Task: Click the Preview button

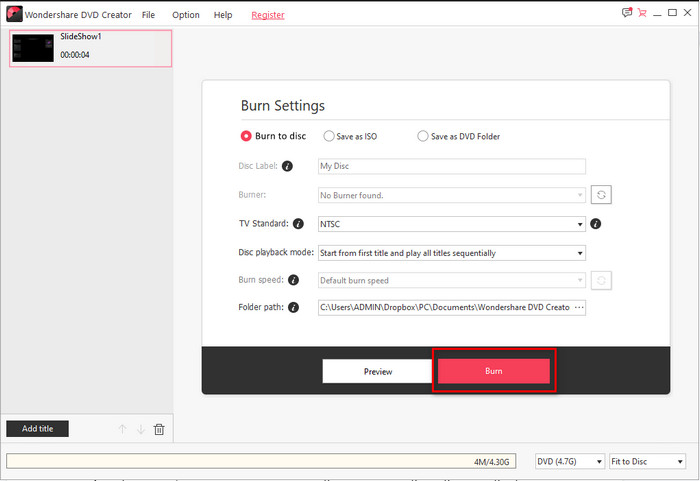Action: point(378,371)
